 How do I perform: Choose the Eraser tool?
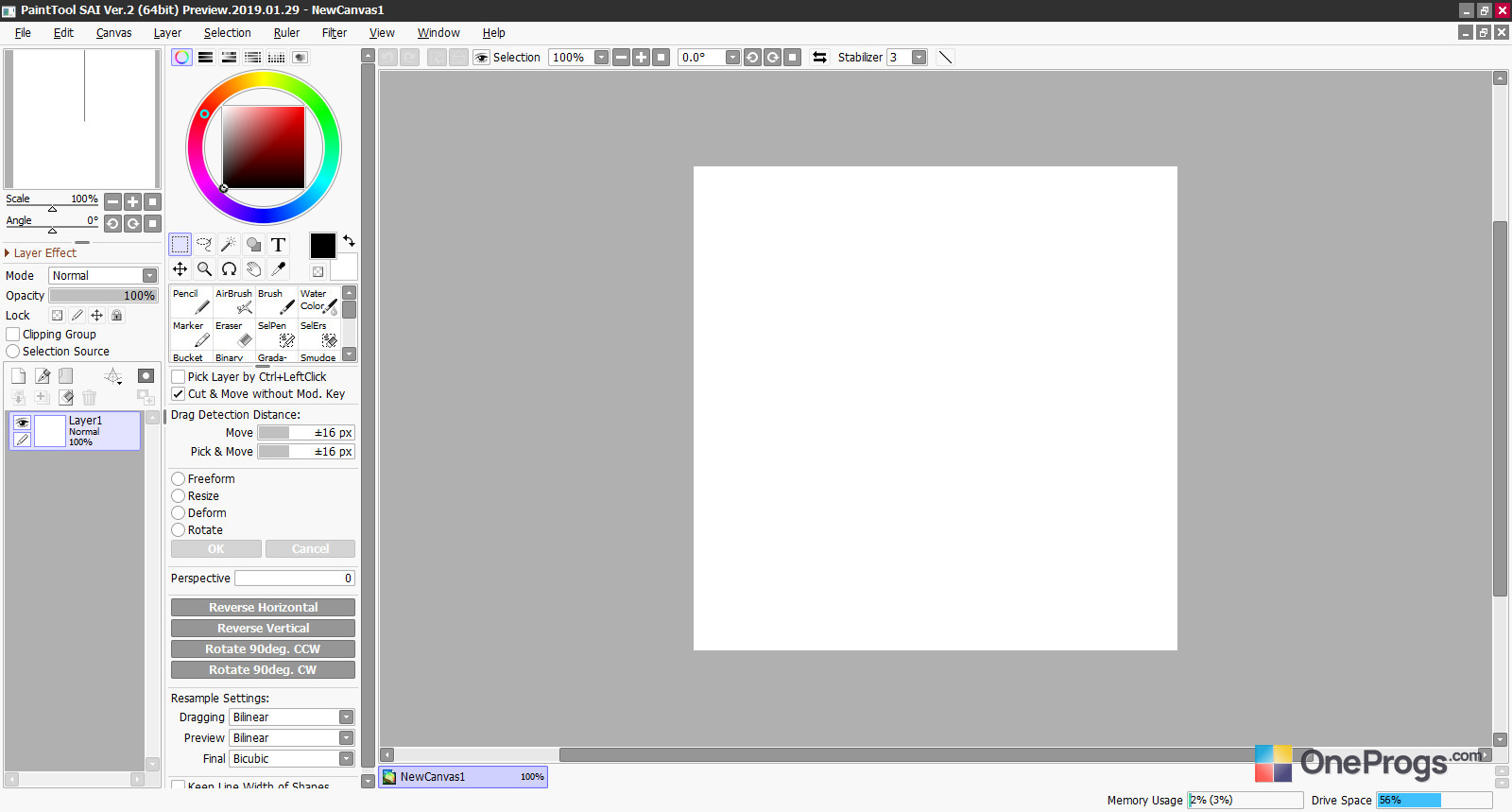point(233,334)
